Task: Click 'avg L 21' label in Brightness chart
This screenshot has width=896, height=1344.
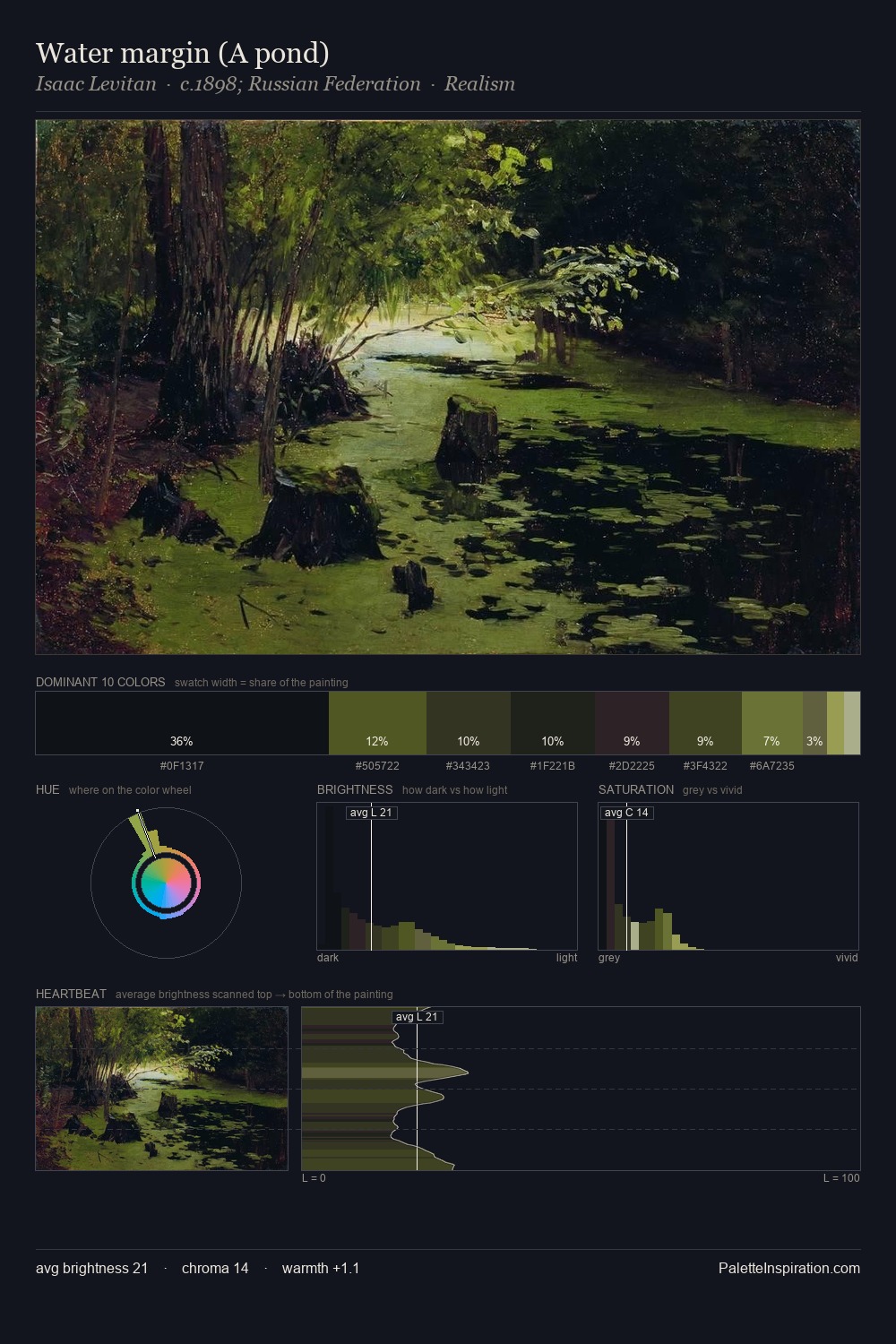Action: coord(371,813)
